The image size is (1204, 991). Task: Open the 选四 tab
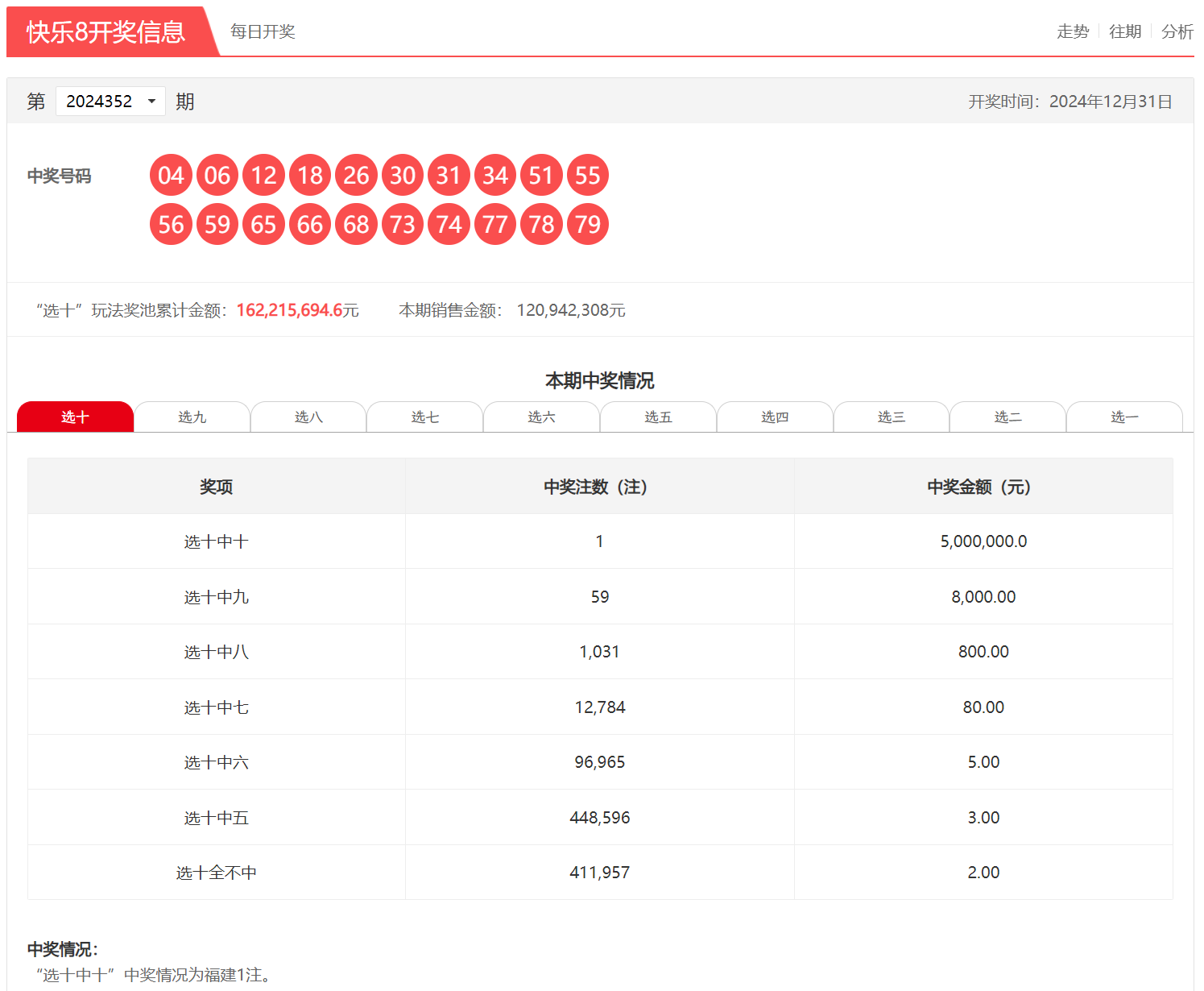click(x=775, y=417)
